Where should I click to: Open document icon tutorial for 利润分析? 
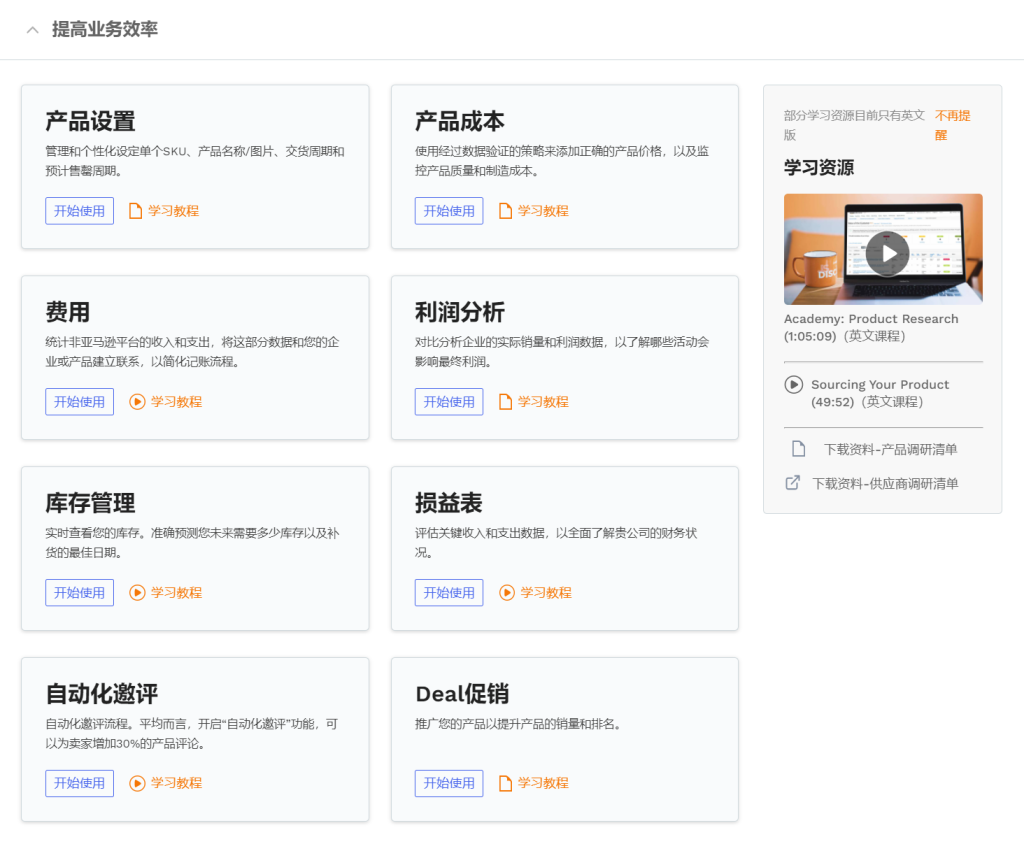[505, 401]
